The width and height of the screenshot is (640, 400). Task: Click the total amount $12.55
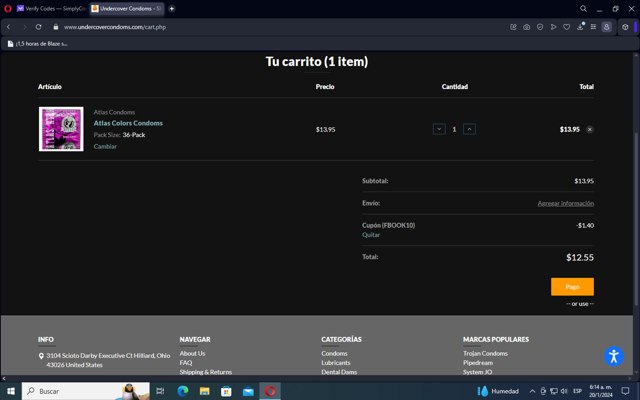point(580,258)
